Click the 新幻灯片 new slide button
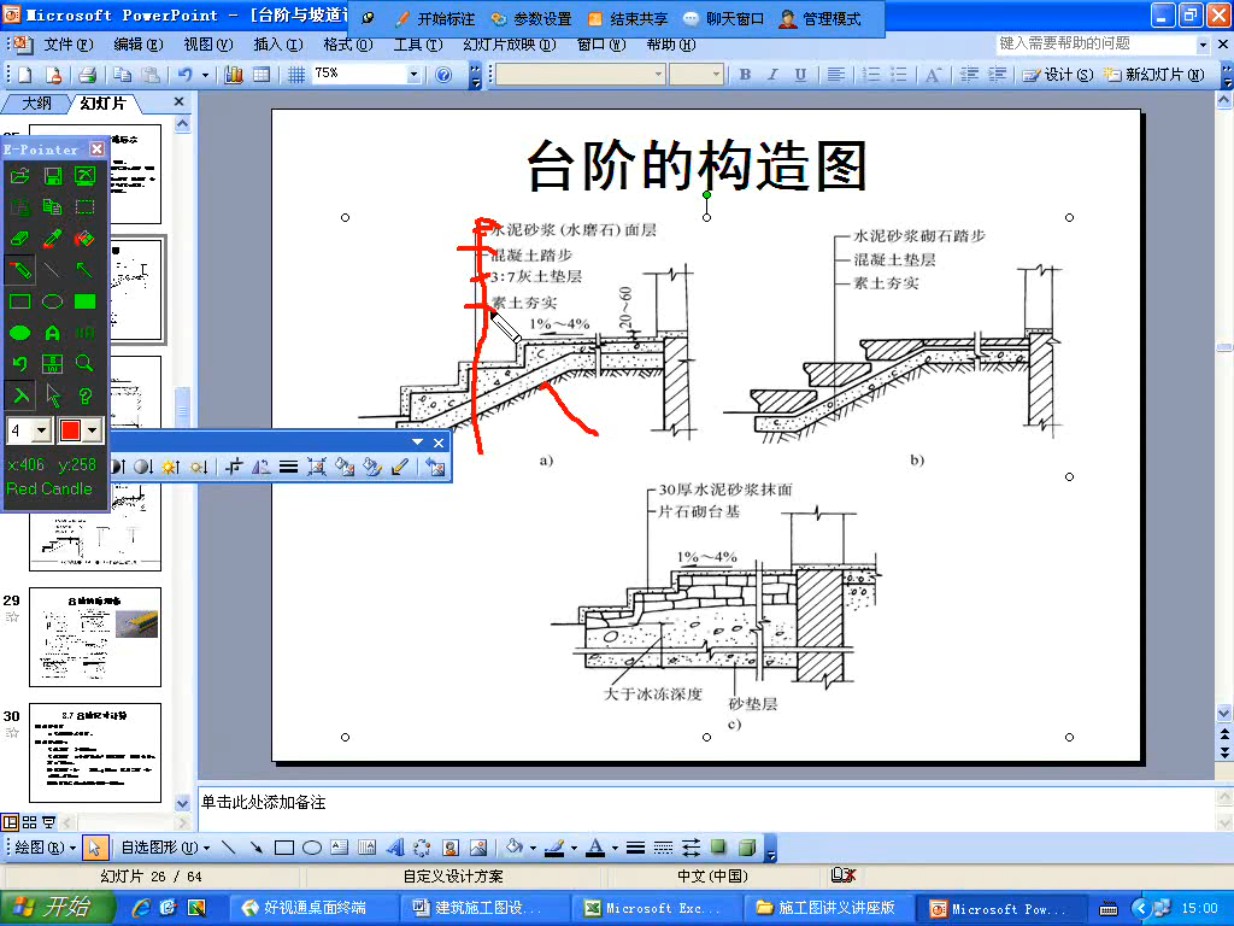1234x926 pixels. 1156,75
